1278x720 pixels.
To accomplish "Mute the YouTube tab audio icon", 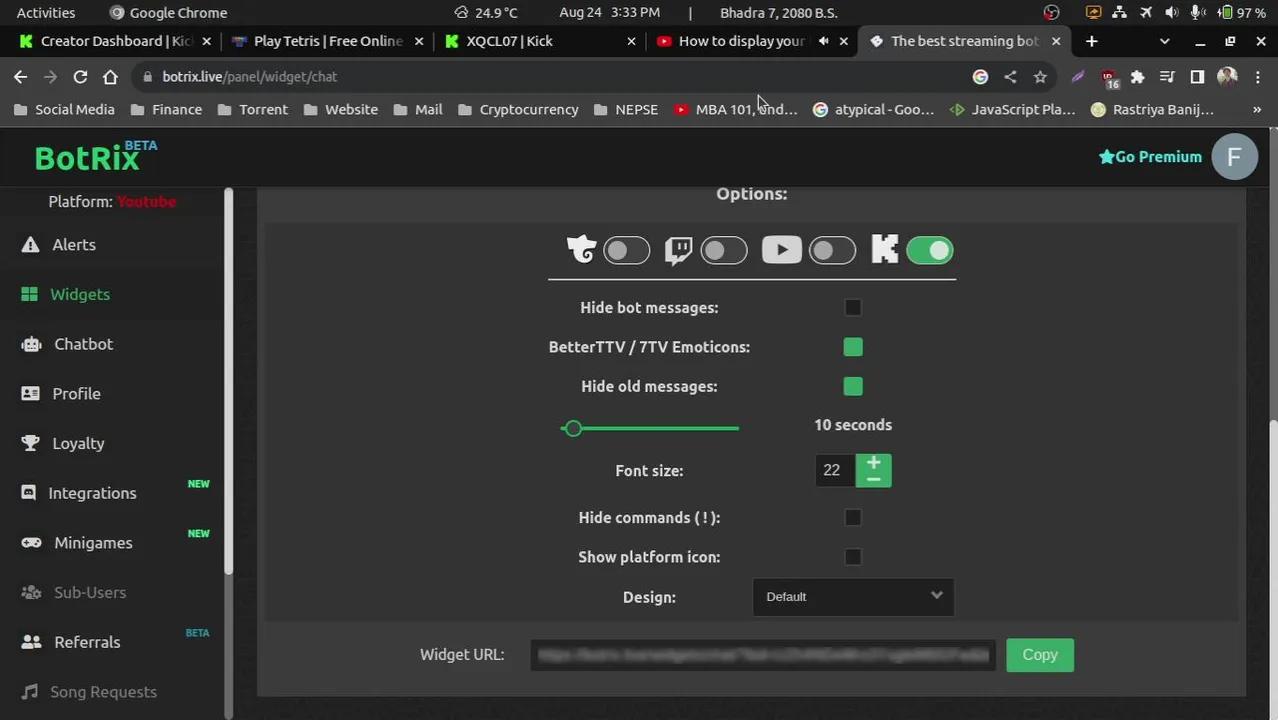I will (823, 41).
